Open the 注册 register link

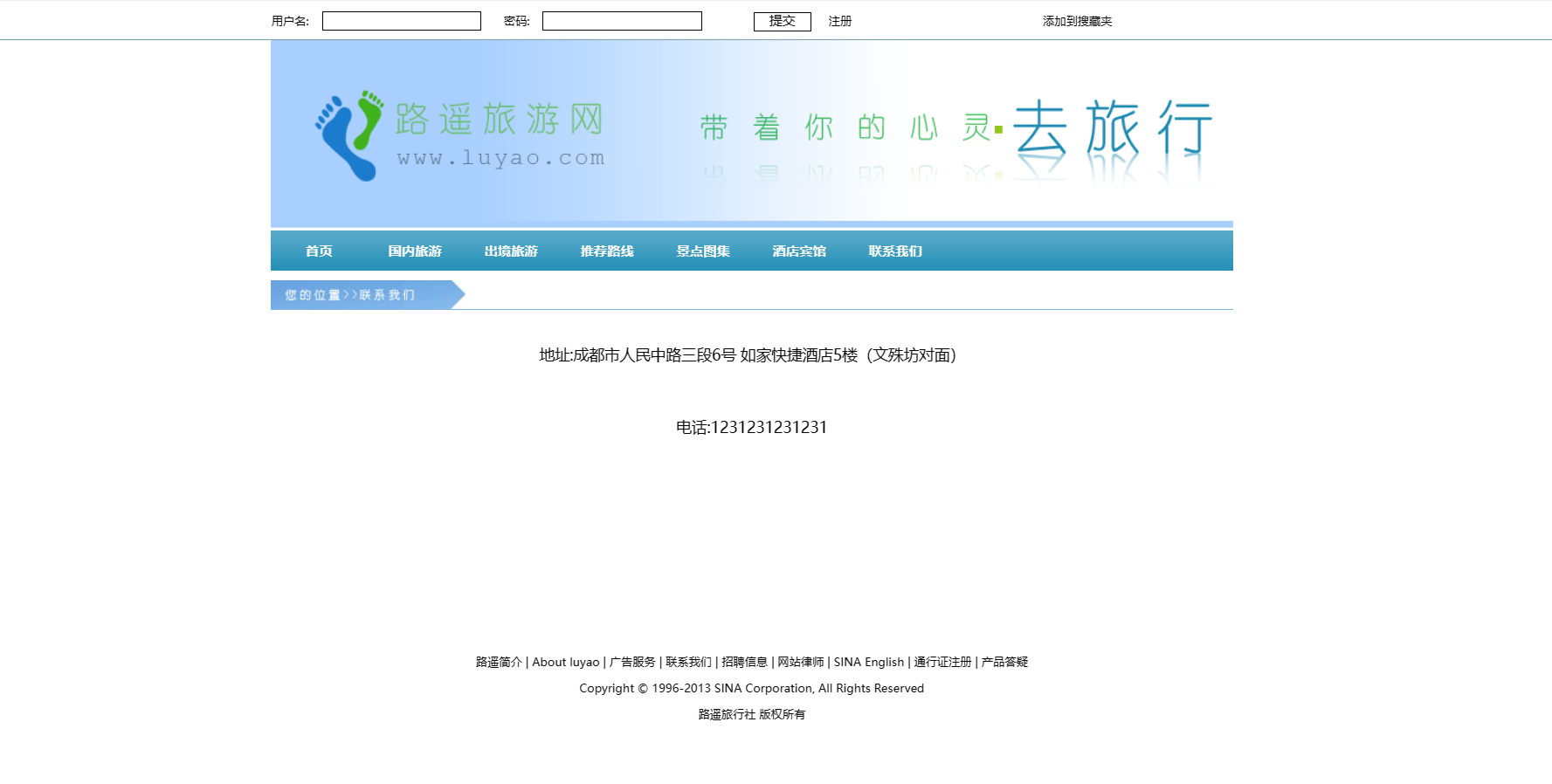(x=840, y=21)
